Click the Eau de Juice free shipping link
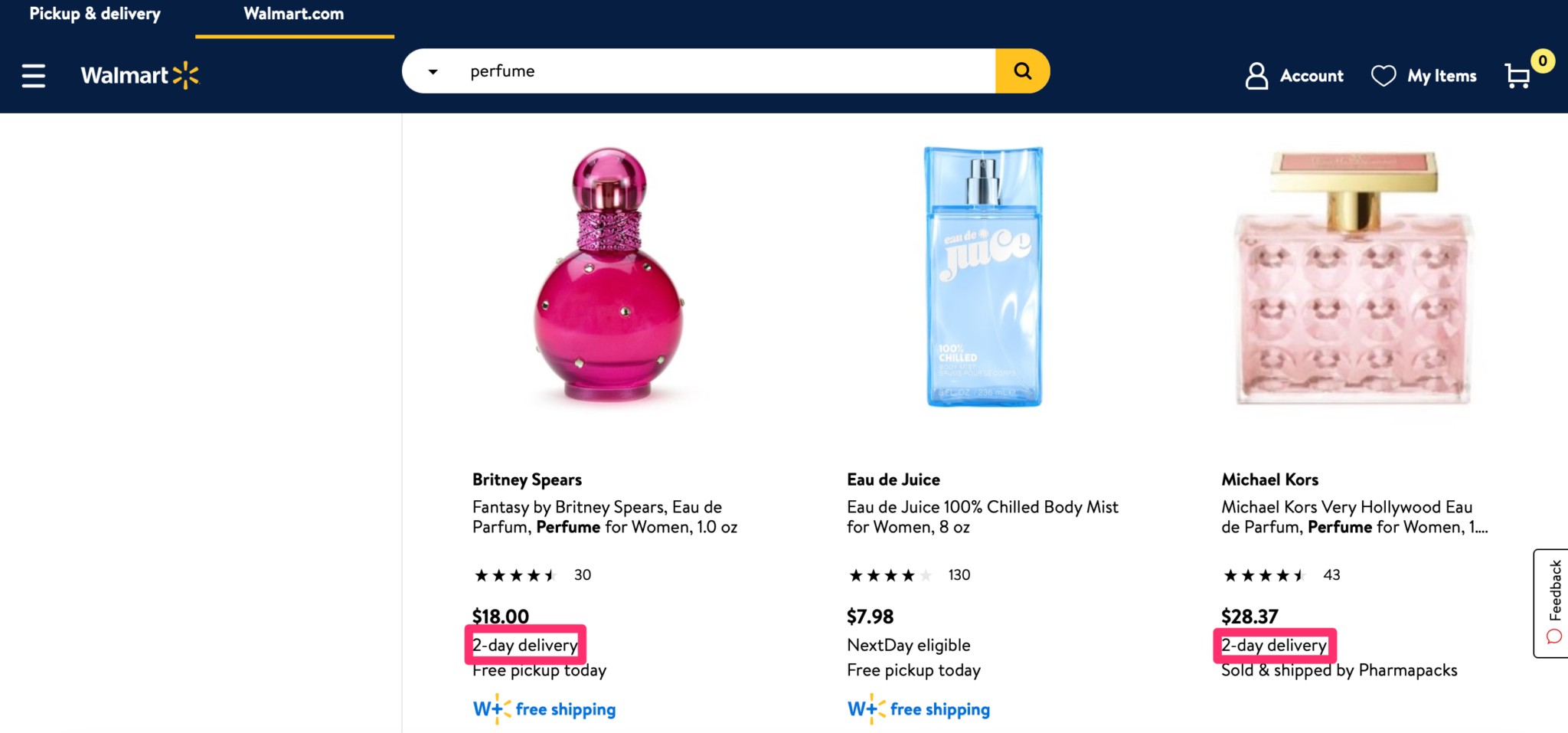This screenshot has height=733, width=1568. click(x=917, y=708)
